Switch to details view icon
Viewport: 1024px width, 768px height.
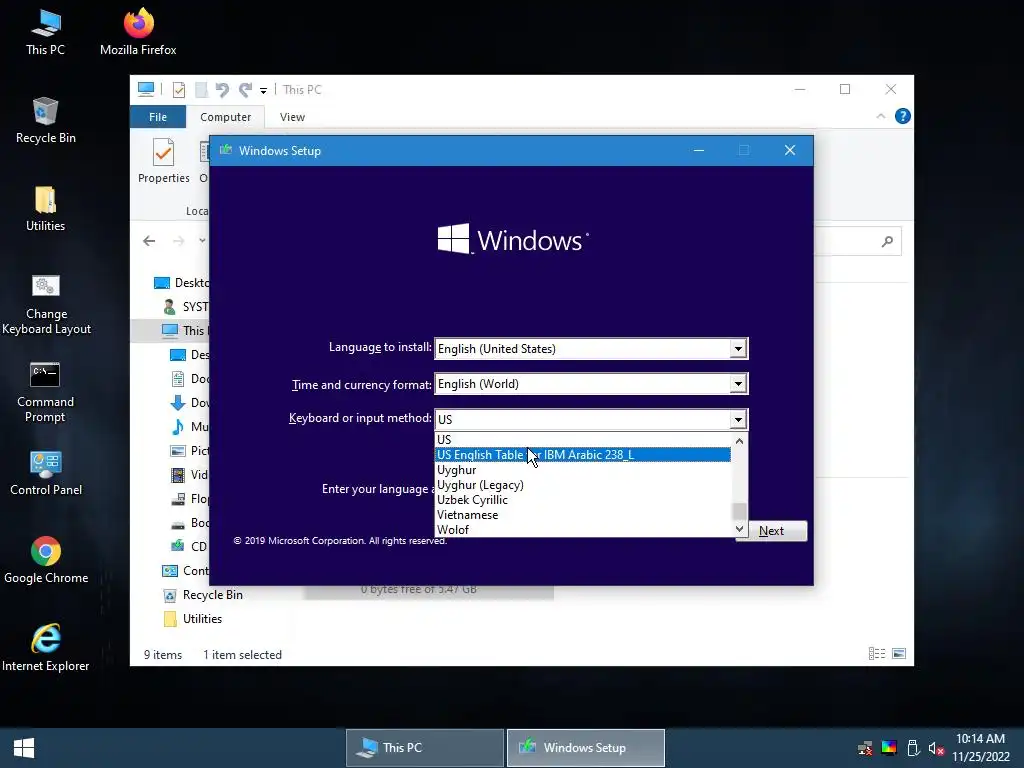click(877, 654)
